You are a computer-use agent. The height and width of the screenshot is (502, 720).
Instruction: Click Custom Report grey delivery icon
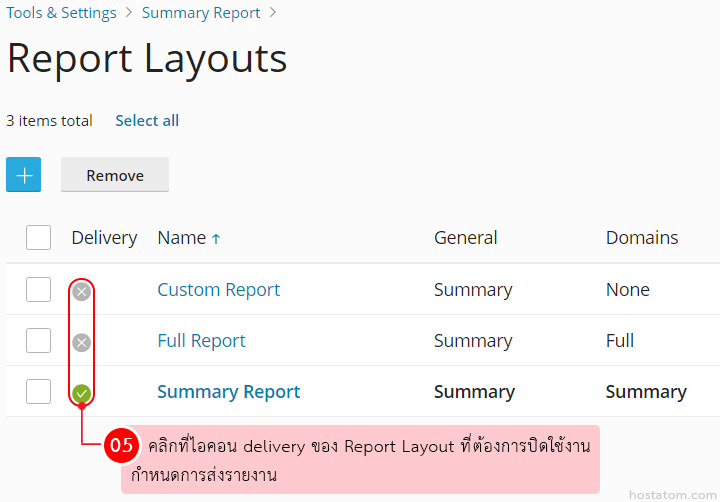pyautogui.click(x=82, y=291)
